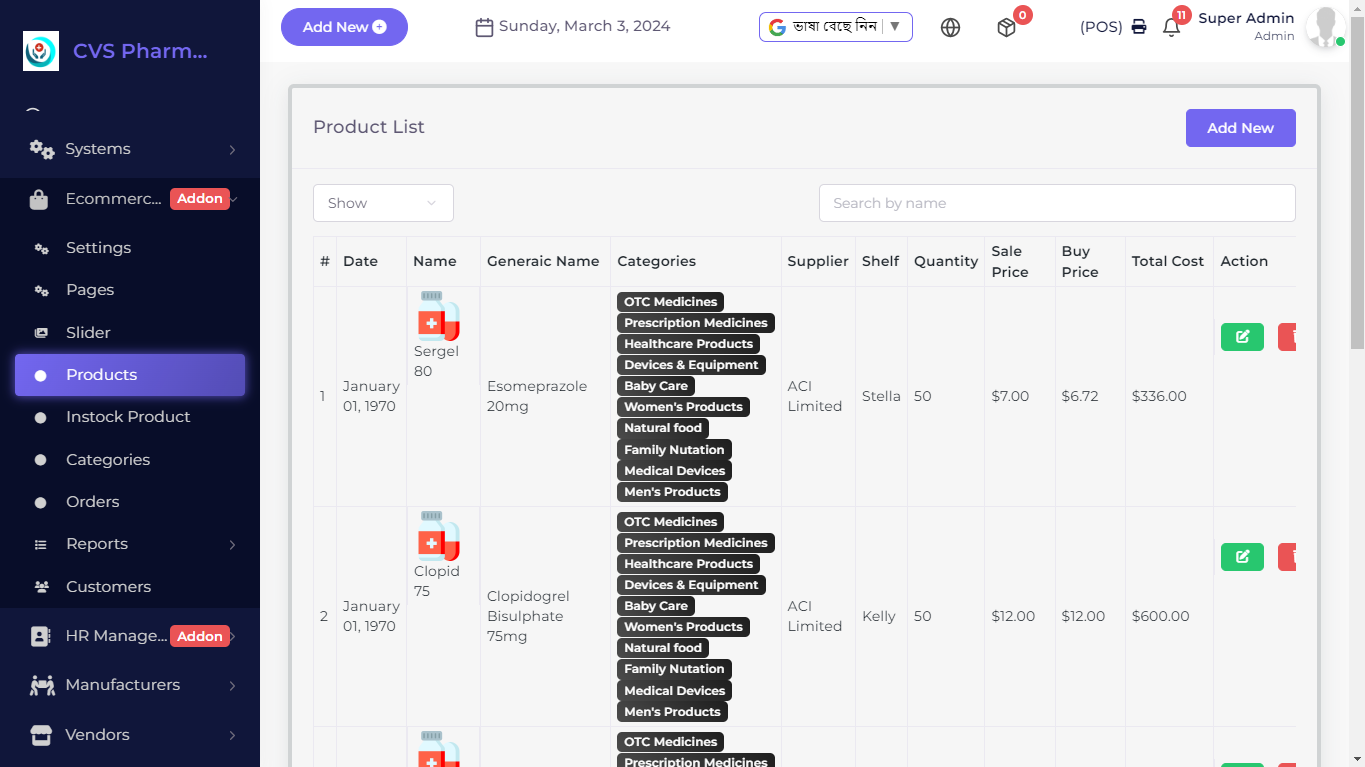Click the POS printer icon

tap(1139, 27)
